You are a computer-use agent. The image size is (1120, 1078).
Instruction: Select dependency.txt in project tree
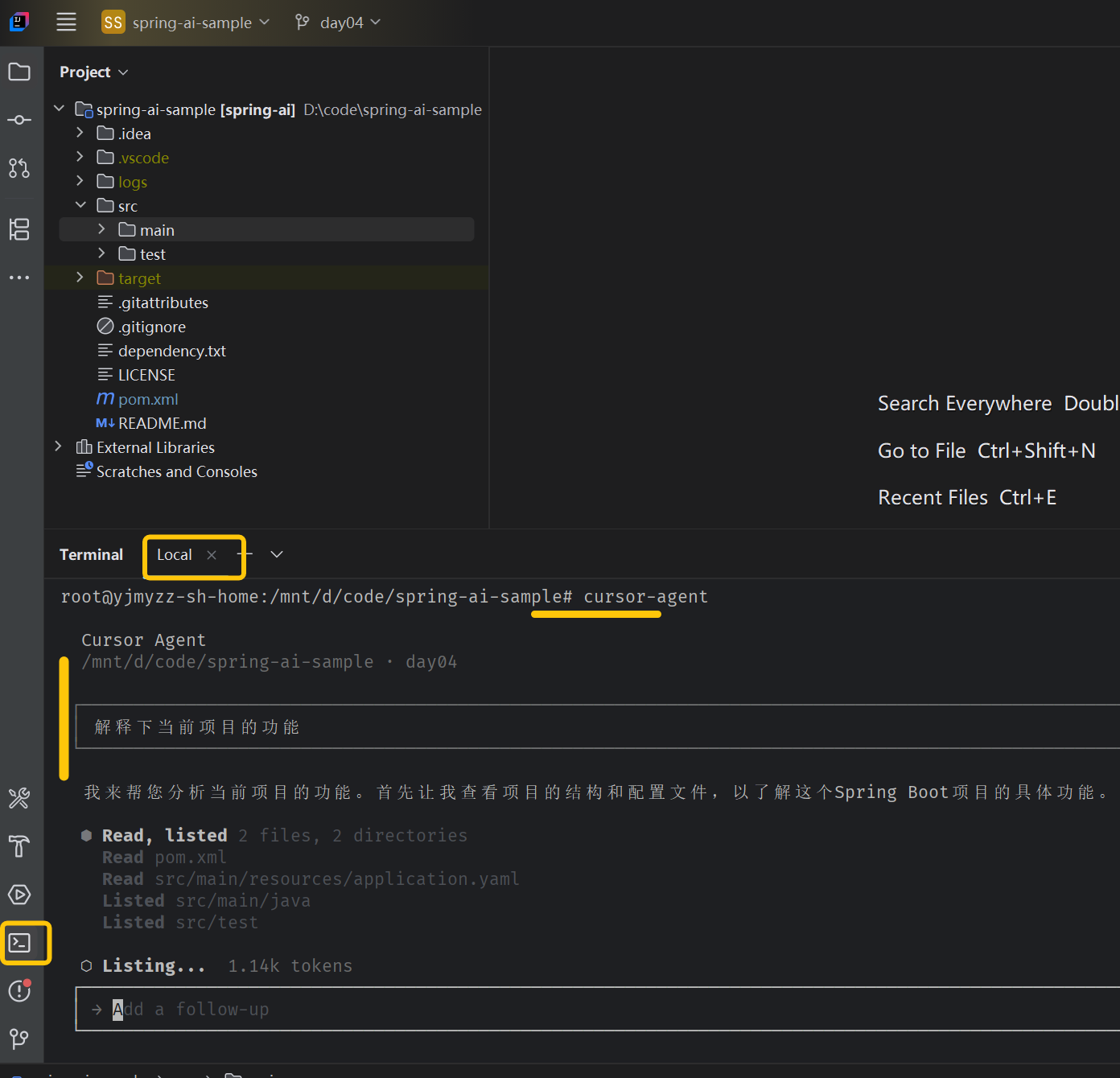pyautogui.click(x=172, y=351)
